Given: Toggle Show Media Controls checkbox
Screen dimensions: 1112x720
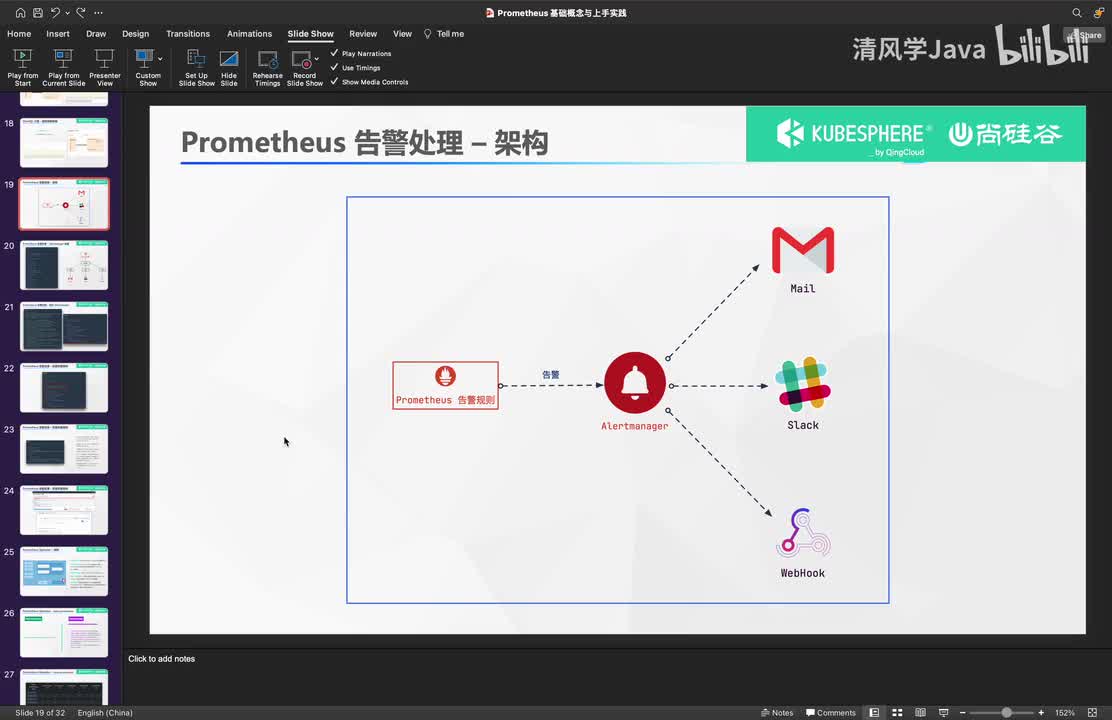Looking at the screenshot, I should tap(335, 82).
